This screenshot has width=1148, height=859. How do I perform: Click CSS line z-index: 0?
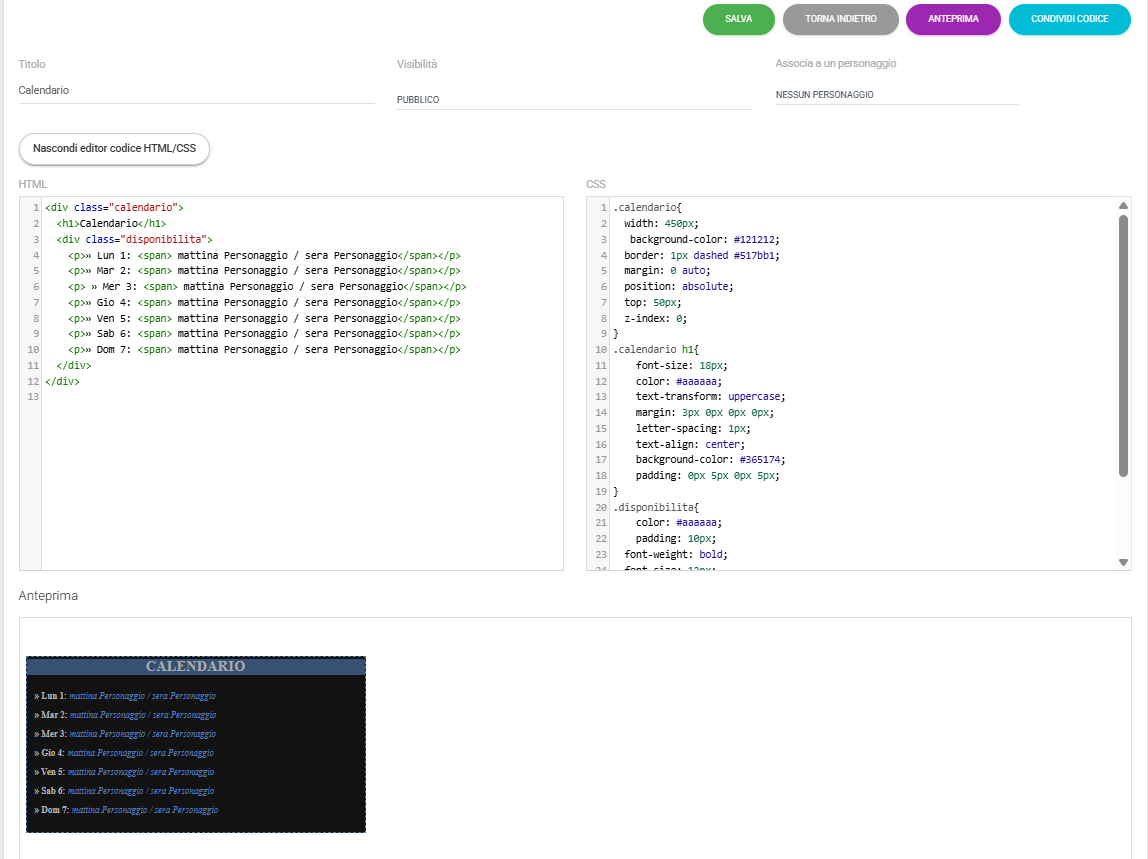click(x=655, y=319)
